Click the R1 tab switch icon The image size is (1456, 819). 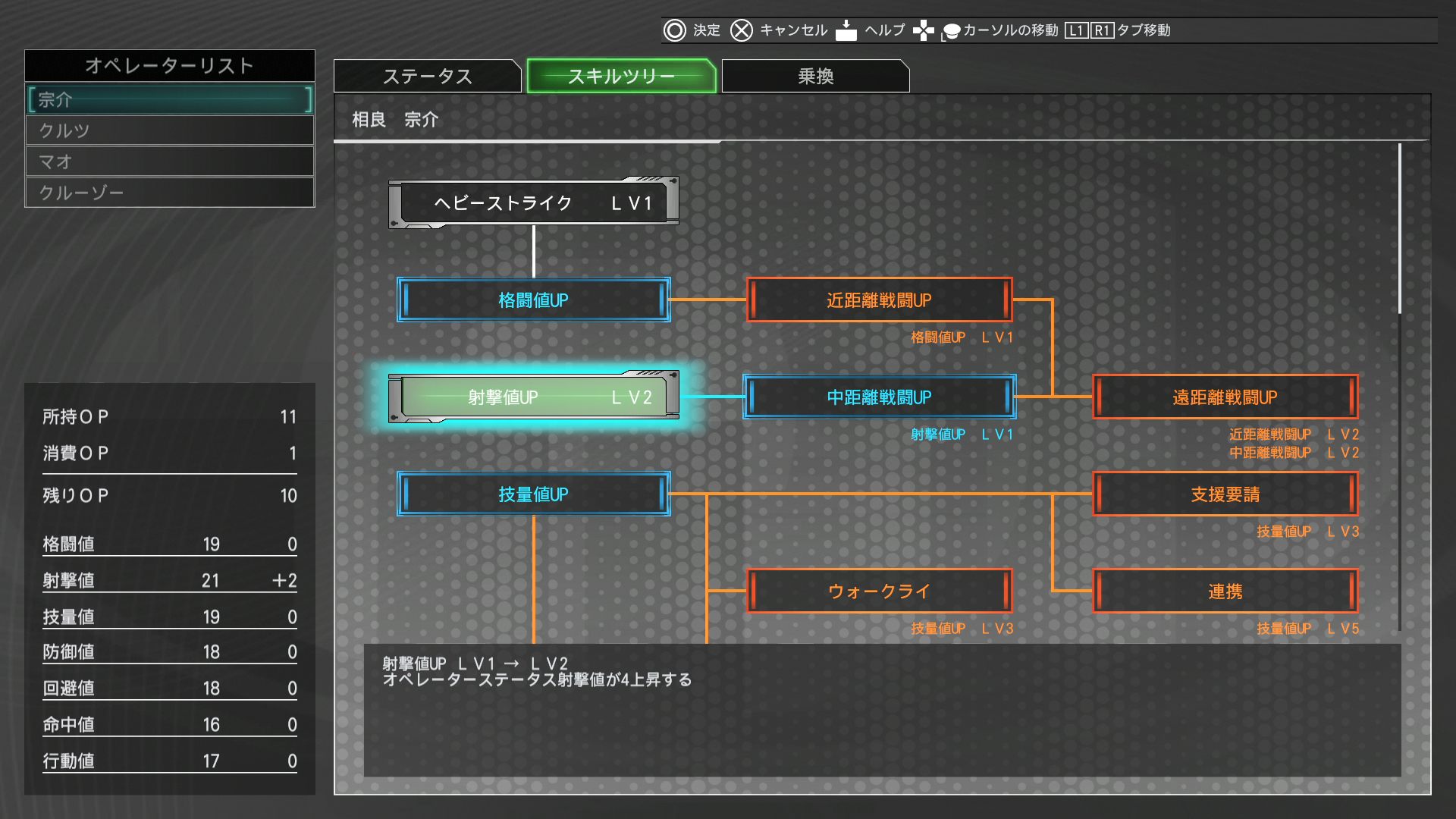pos(1101,30)
